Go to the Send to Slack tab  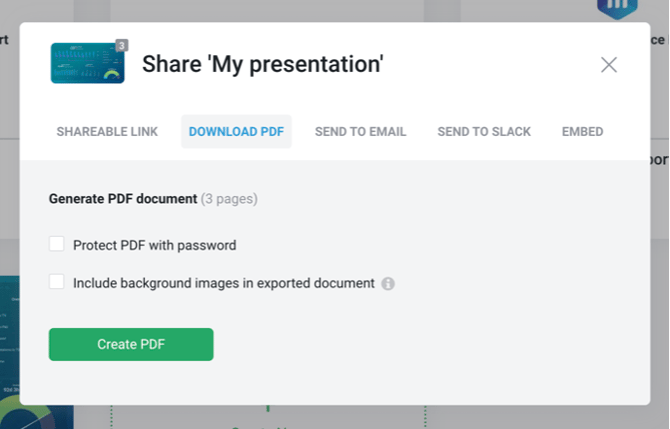484,132
